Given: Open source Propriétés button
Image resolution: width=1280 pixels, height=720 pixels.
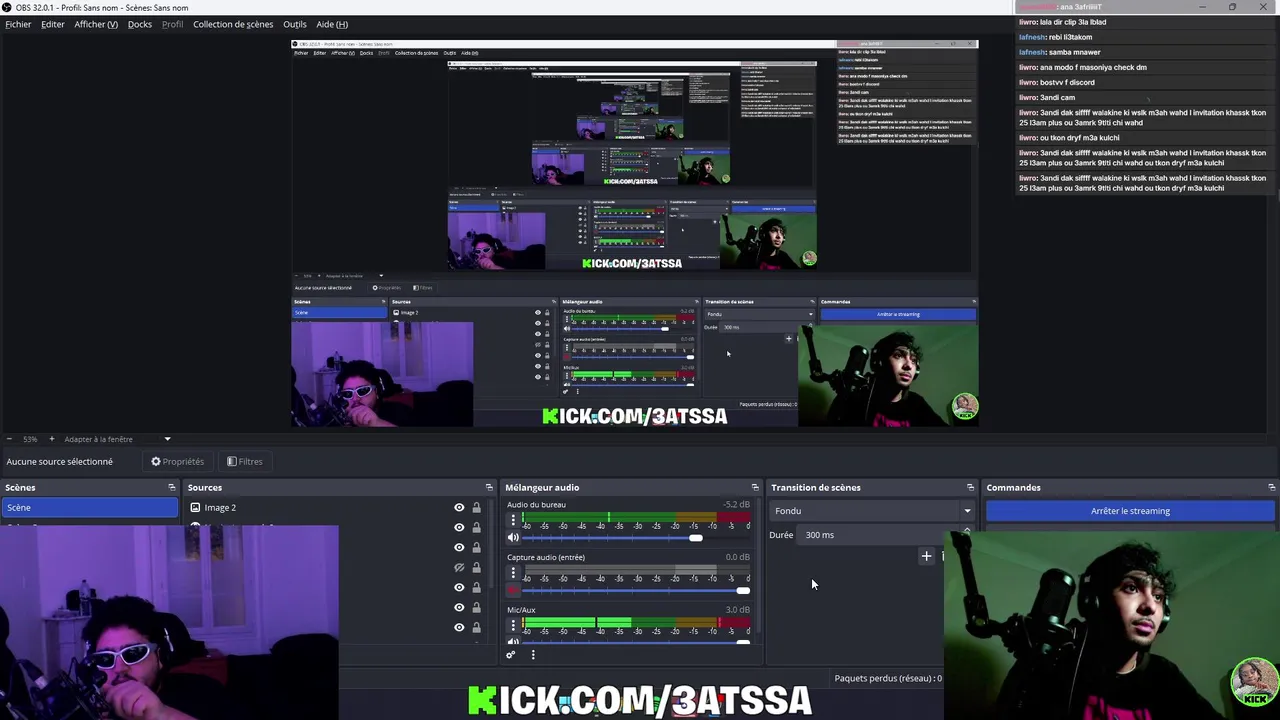Looking at the screenshot, I should tap(177, 461).
